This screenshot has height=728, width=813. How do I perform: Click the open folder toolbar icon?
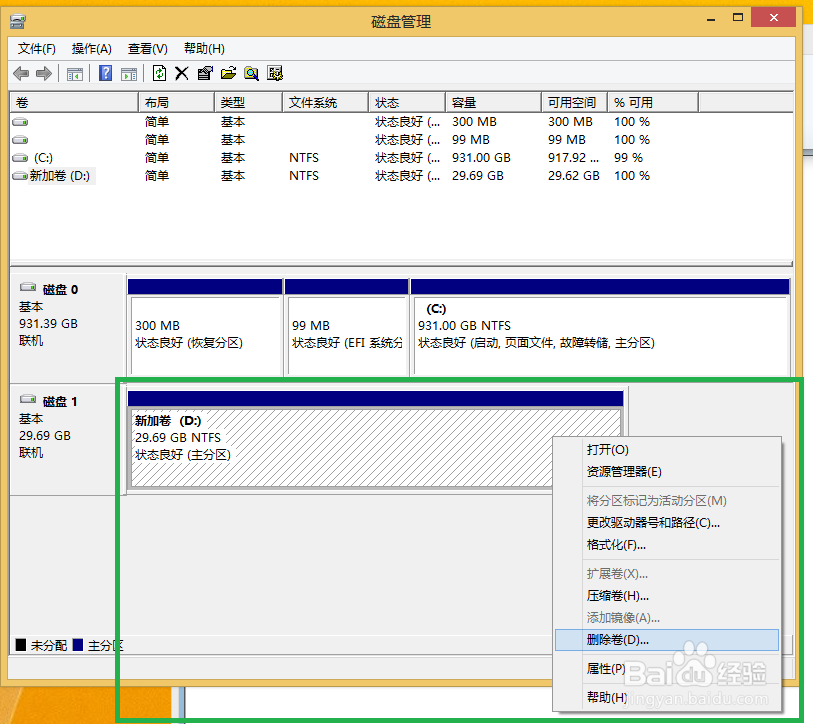230,72
